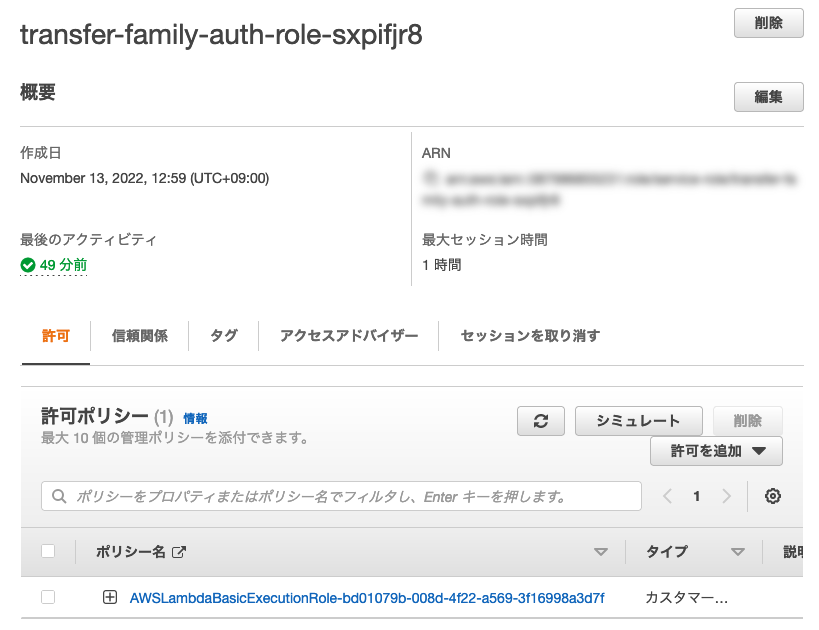This screenshot has width=819, height=630.
Task: Click the external link icon beside ポリシー名
Action: tap(179, 552)
